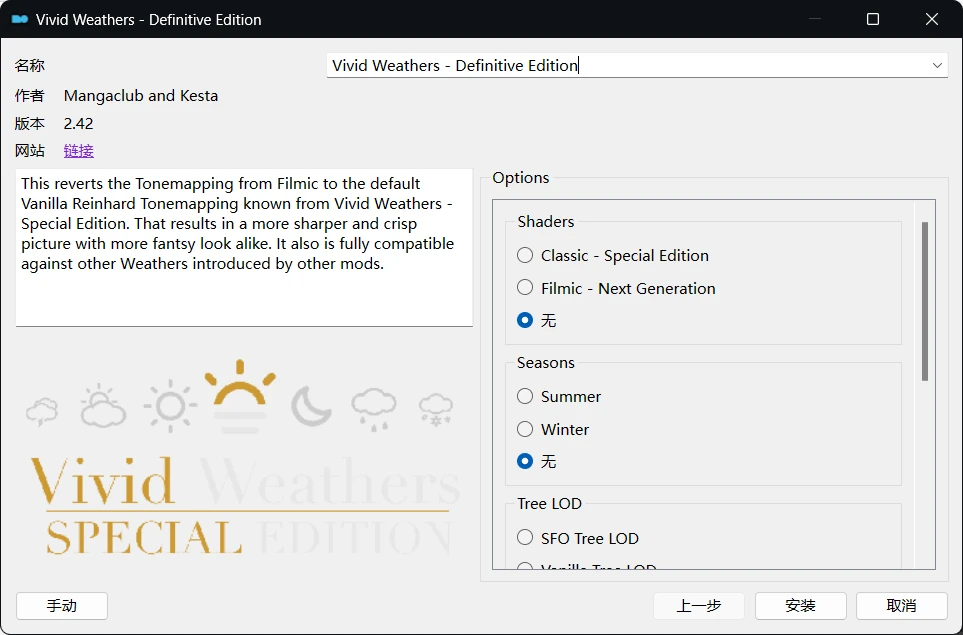The width and height of the screenshot is (963, 635).
Task: Click the Mod Organizer title bar icon
Action: (20, 20)
